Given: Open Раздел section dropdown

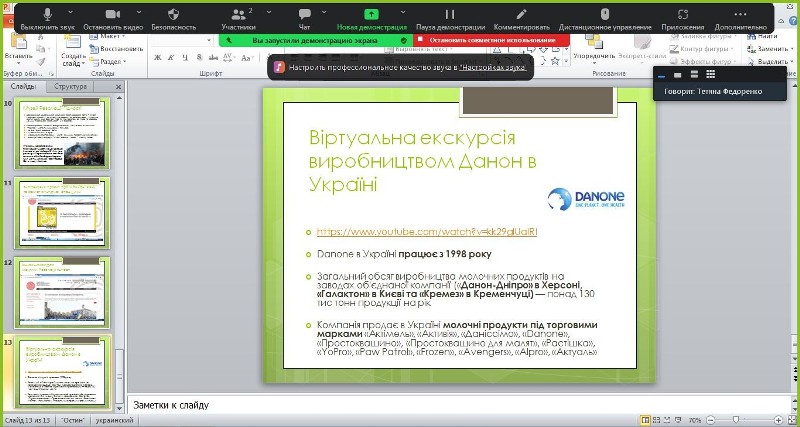Looking at the screenshot, I should [x=108, y=61].
